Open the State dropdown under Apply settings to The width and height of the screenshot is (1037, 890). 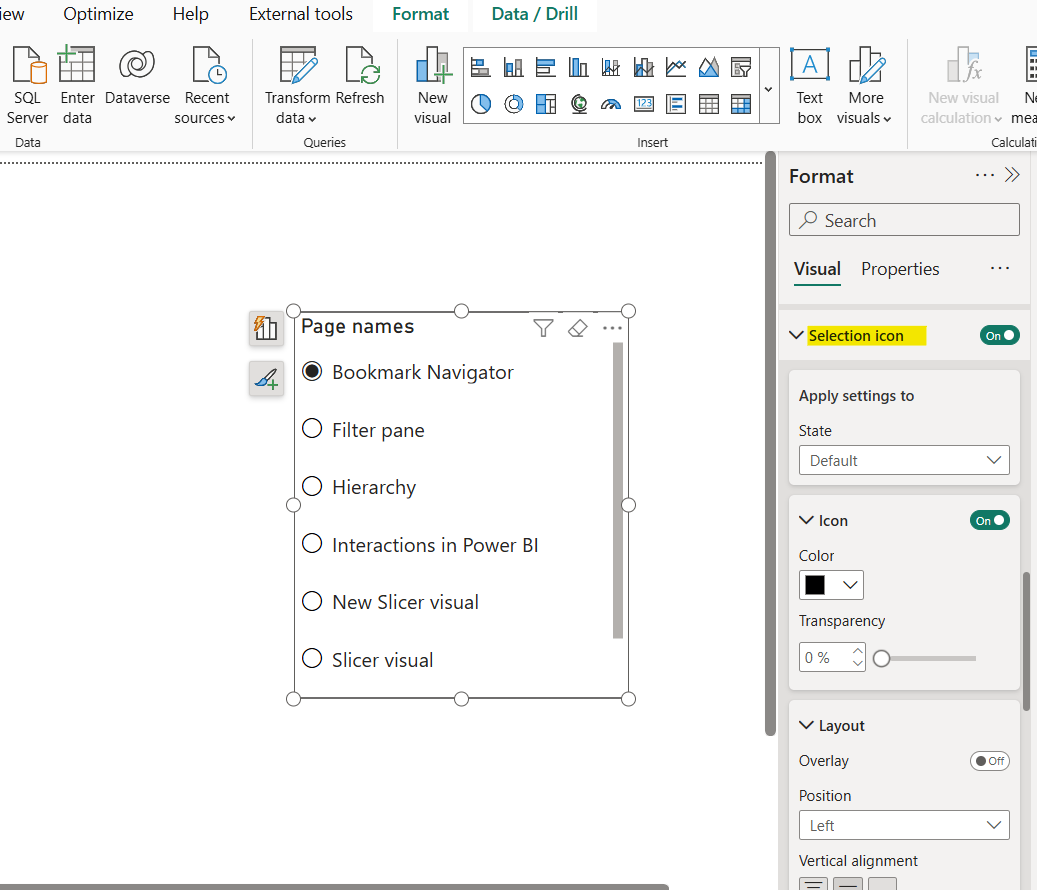(903, 460)
